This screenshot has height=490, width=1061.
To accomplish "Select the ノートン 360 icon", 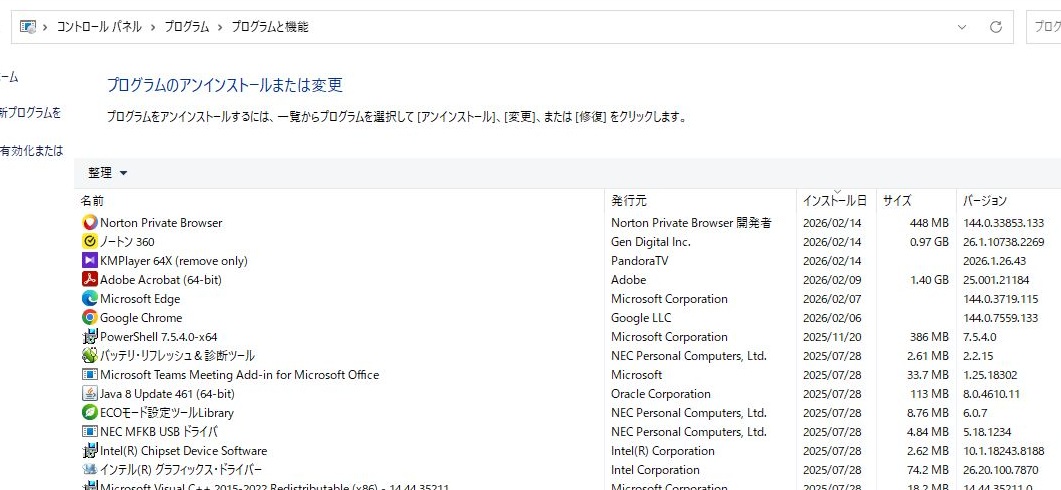I will [x=90, y=242].
